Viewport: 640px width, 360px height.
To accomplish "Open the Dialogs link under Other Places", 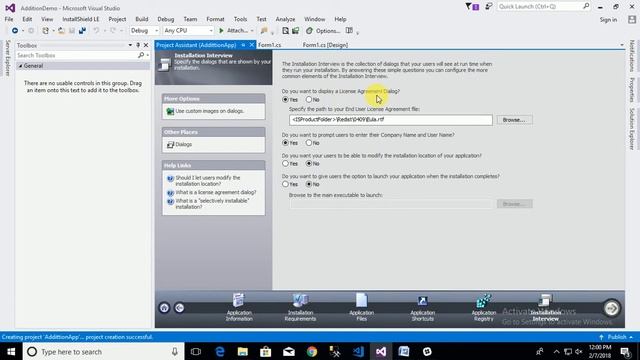I will pos(184,144).
